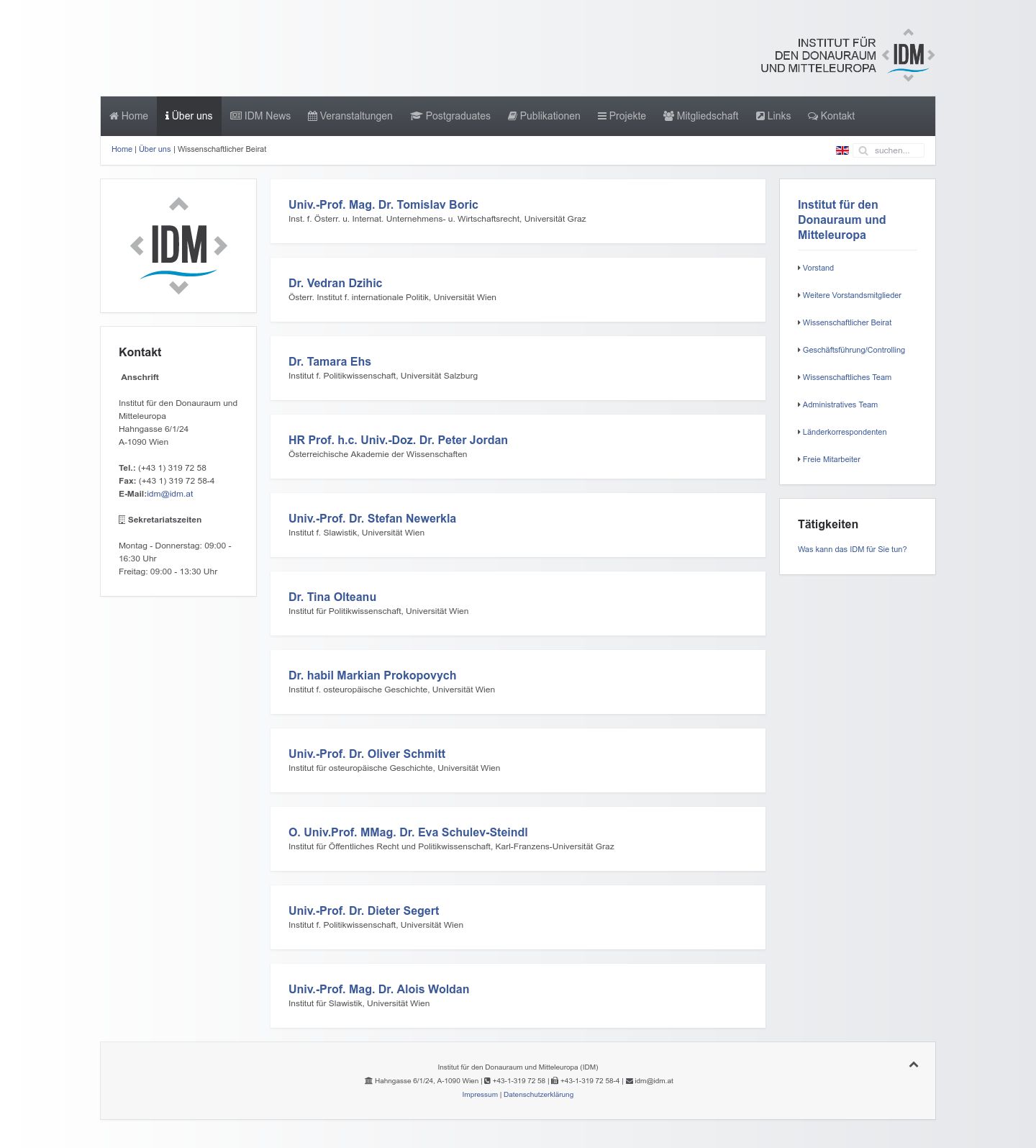Open Freie Mitarbeiter sidebar link
Viewport: 1036px width, 1148px height.
coord(831,459)
